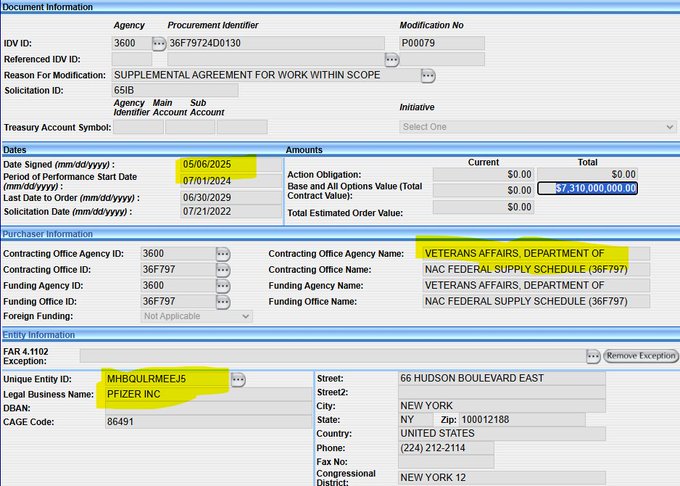The width and height of the screenshot is (680, 486).
Task: Open the Foreign Funding dropdown
Action: pos(196,316)
